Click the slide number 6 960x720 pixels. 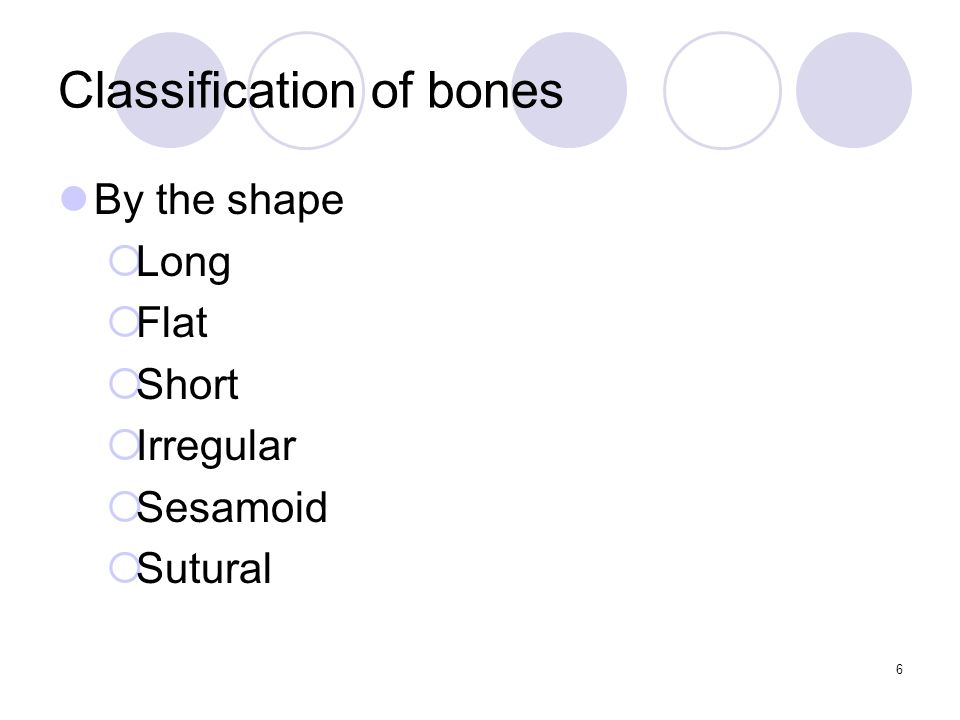click(x=899, y=669)
